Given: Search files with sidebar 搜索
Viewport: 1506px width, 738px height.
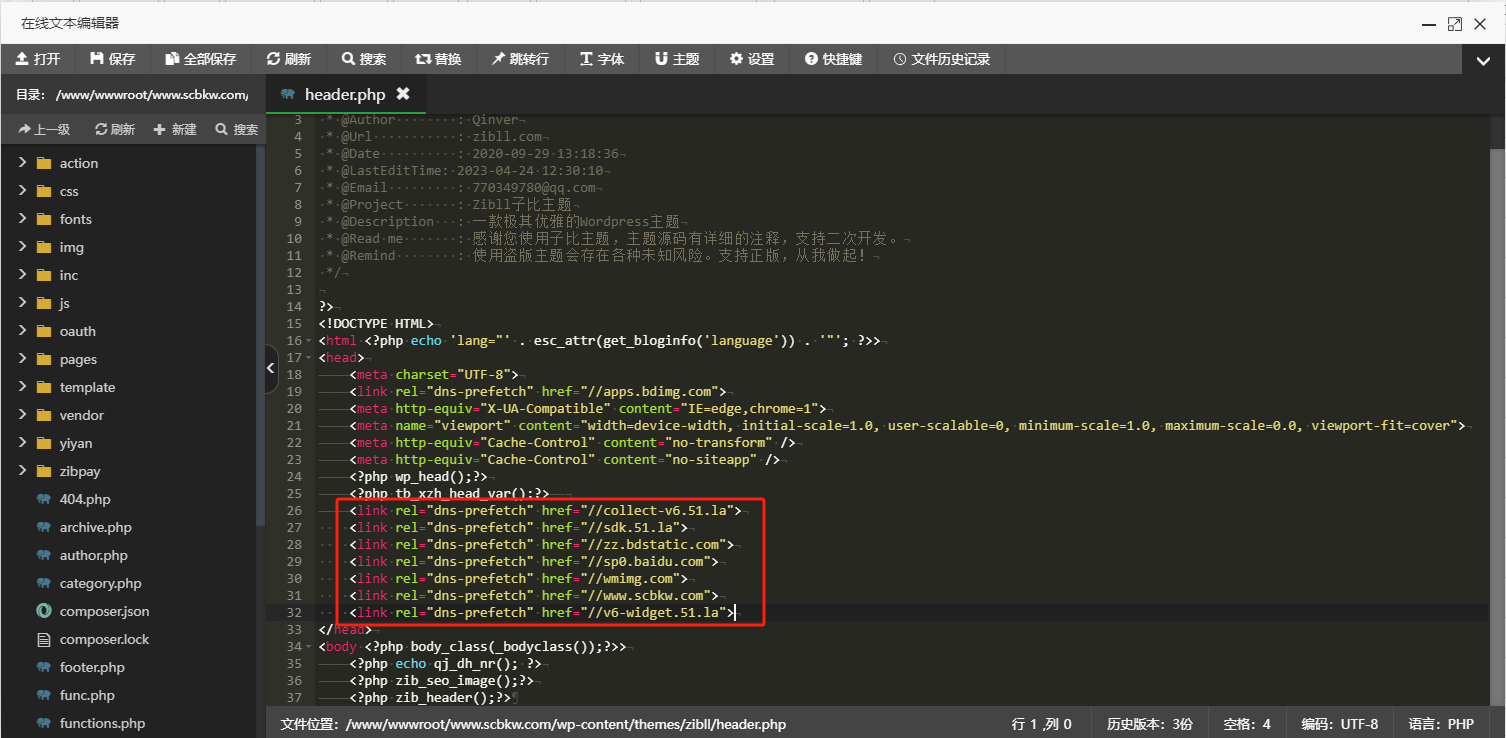Looking at the screenshot, I should tap(237, 129).
